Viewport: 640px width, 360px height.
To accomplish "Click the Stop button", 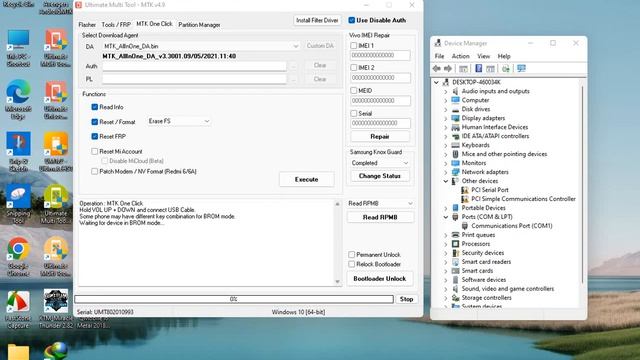I will 407,299.
